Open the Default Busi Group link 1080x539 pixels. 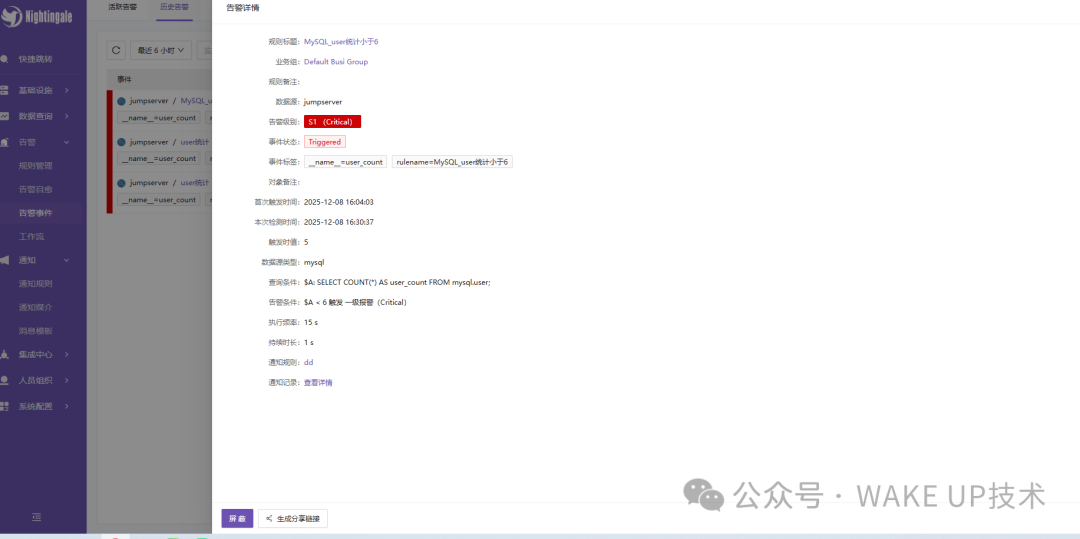click(x=336, y=62)
